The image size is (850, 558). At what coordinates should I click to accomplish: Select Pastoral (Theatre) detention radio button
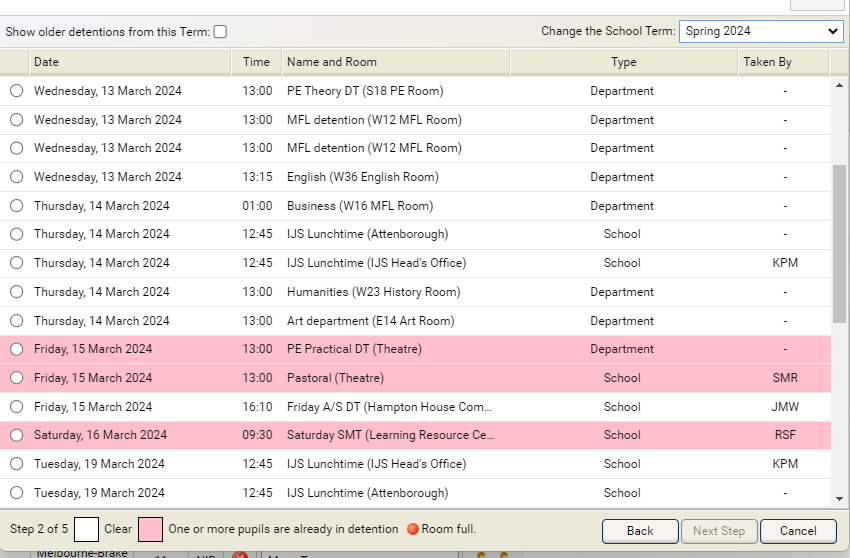click(16, 378)
